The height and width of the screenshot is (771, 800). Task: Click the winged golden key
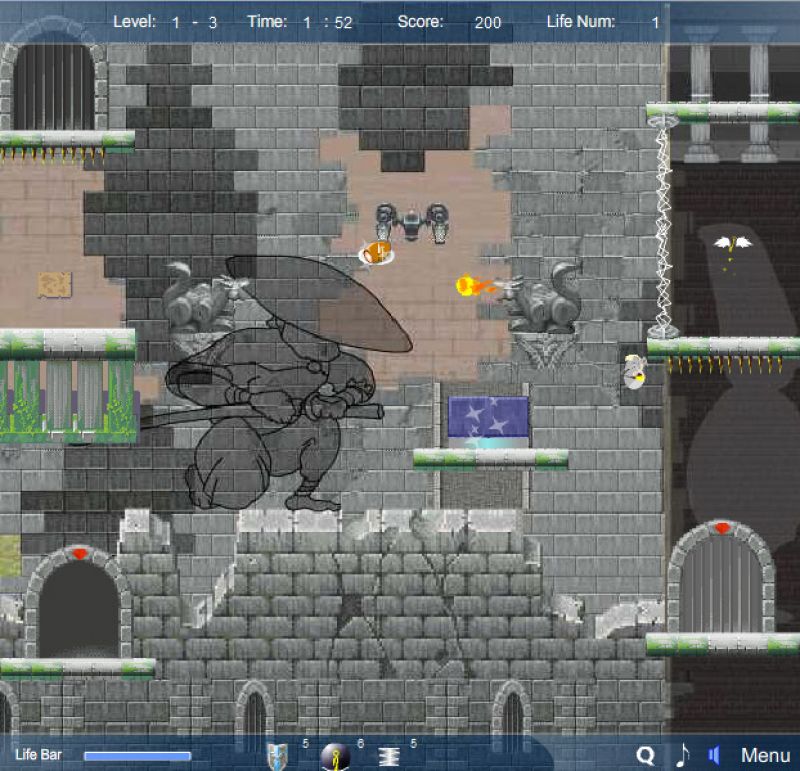pos(733,244)
